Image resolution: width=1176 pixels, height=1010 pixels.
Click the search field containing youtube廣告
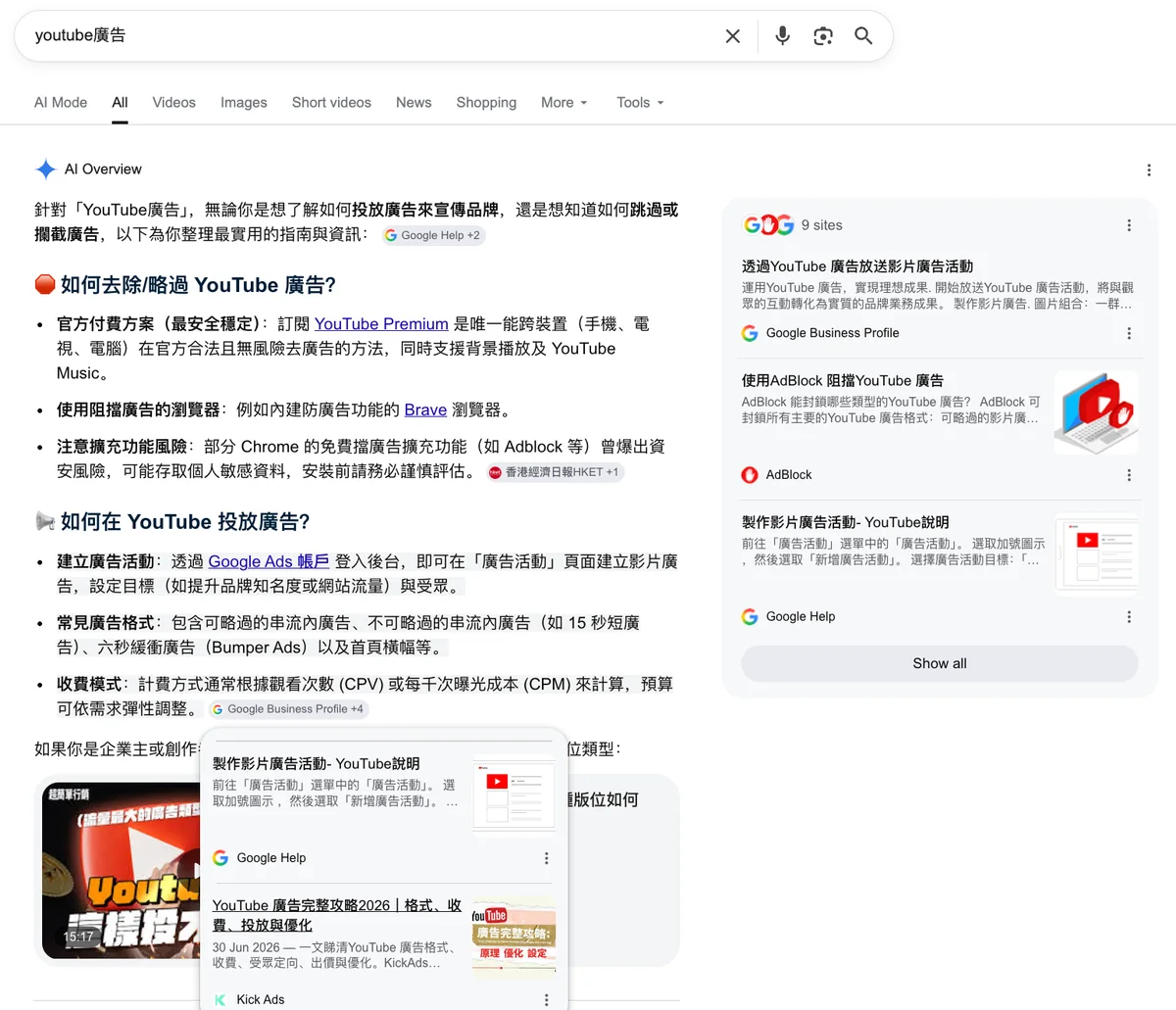[372, 36]
